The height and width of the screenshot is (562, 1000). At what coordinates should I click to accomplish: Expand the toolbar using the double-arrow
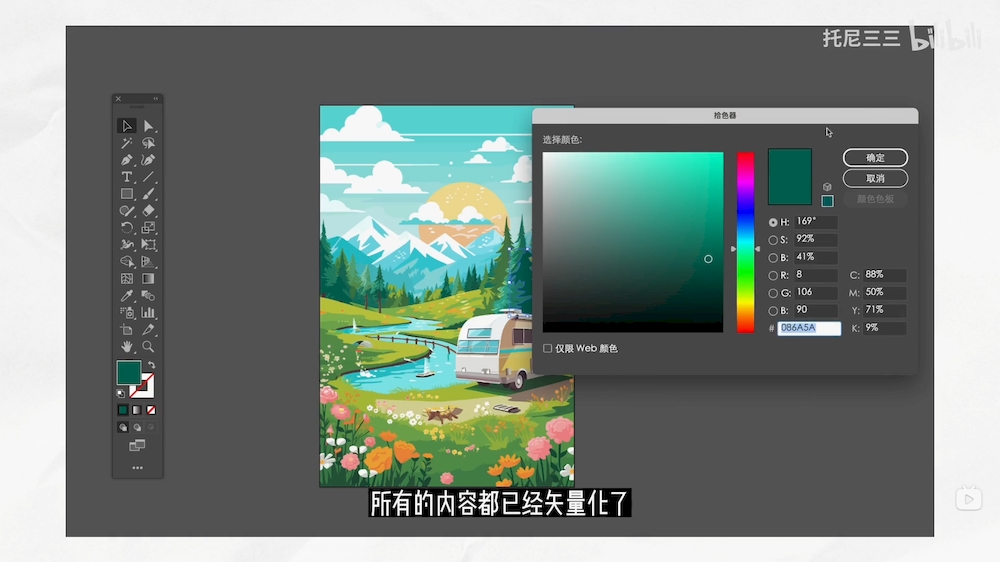pyautogui.click(x=156, y=99)
